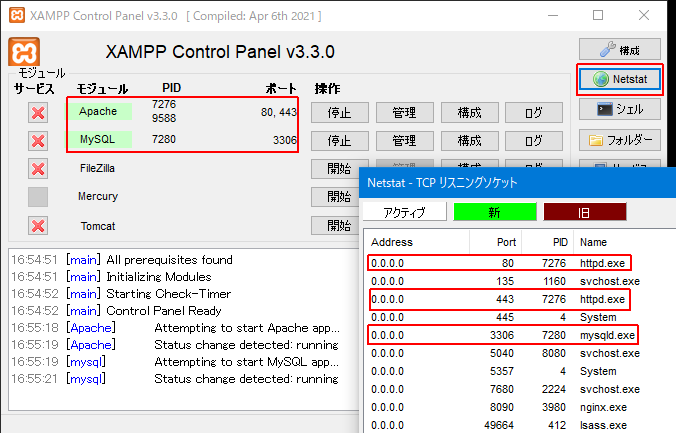Screen dimensions: 676x433
Task: Click log line 'Control Panel Ready'
Action: [x=164, y=311]
